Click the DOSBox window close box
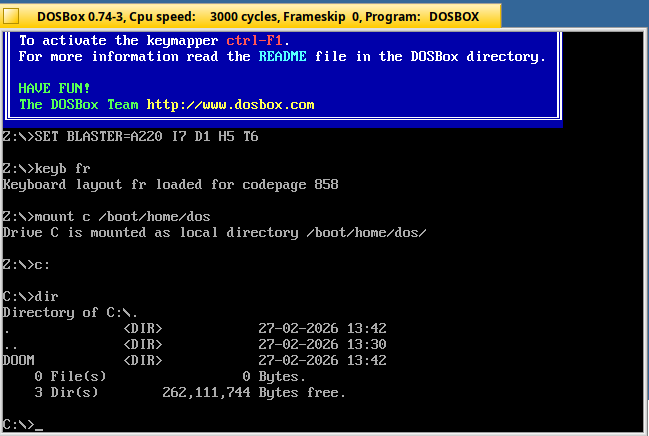Image resolution: width=649 pixels, height=436 pixels. pos(13,17)
